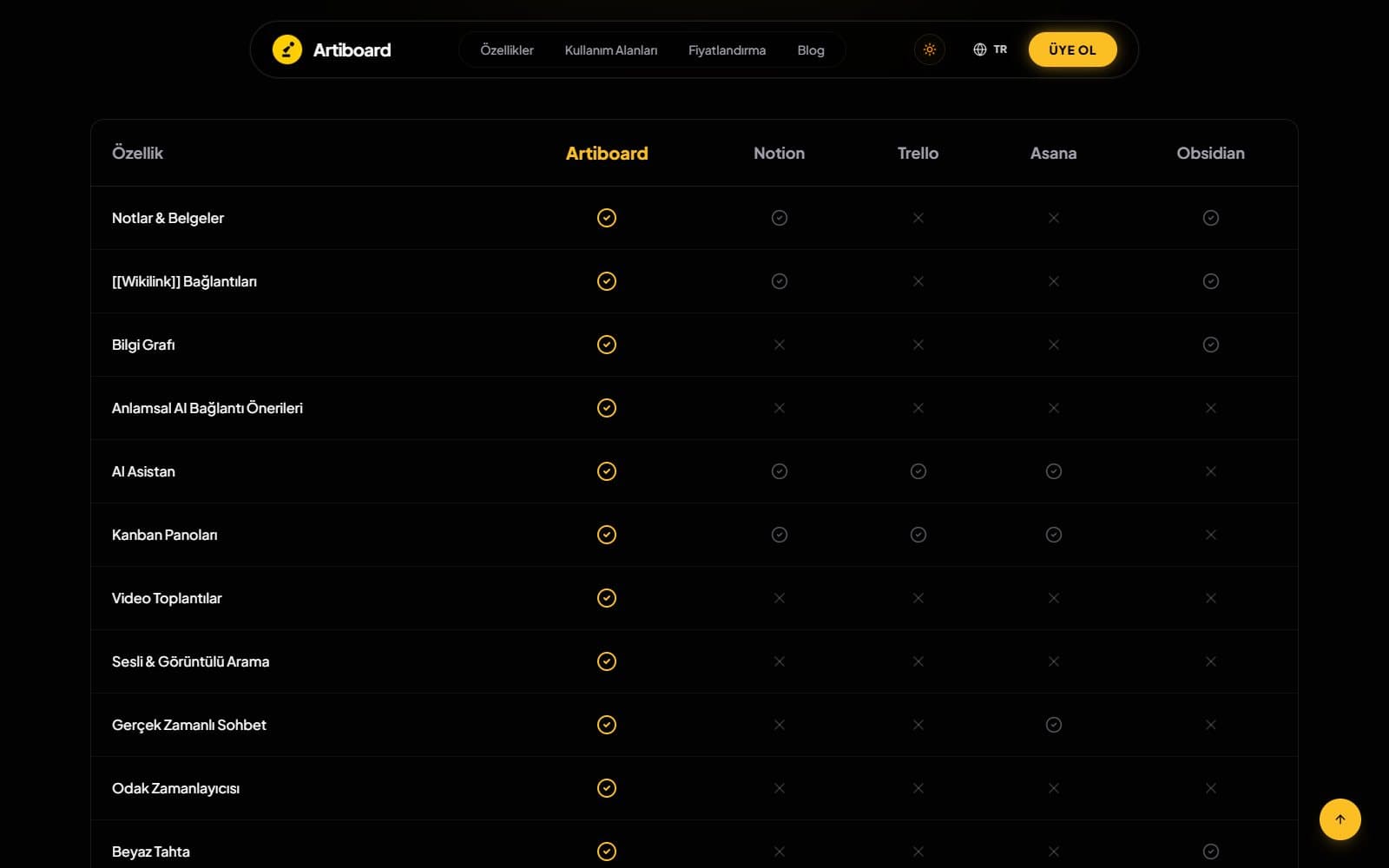Go to Kullanım Alanları
Viewport: 1389px width, 868px height.
click(x=611, y=50)
